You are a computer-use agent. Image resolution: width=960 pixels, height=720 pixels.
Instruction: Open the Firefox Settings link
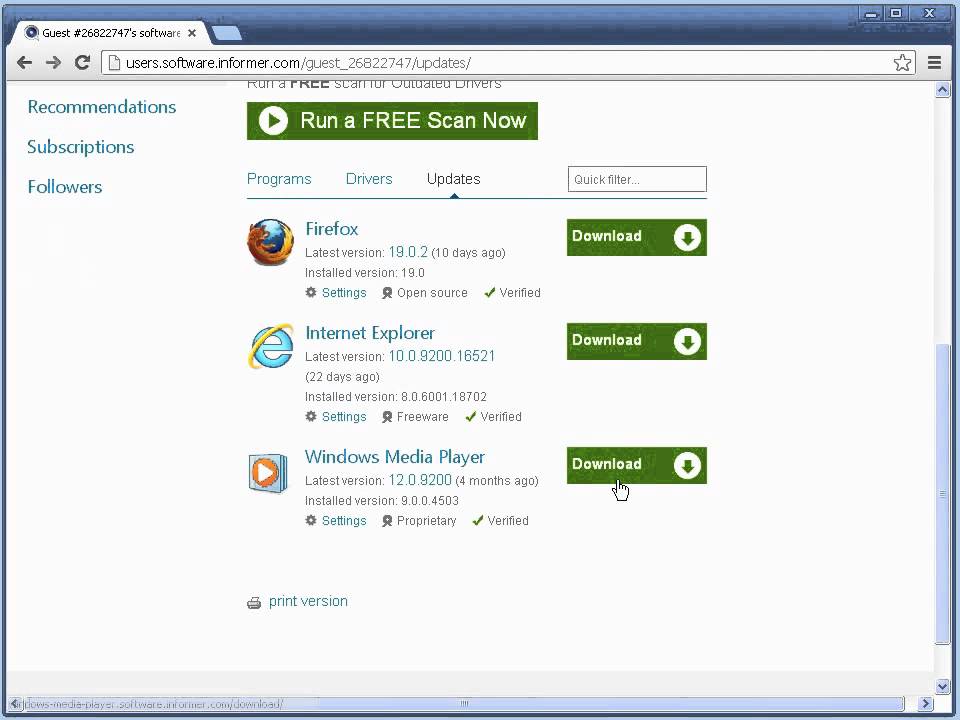(344, 293)
